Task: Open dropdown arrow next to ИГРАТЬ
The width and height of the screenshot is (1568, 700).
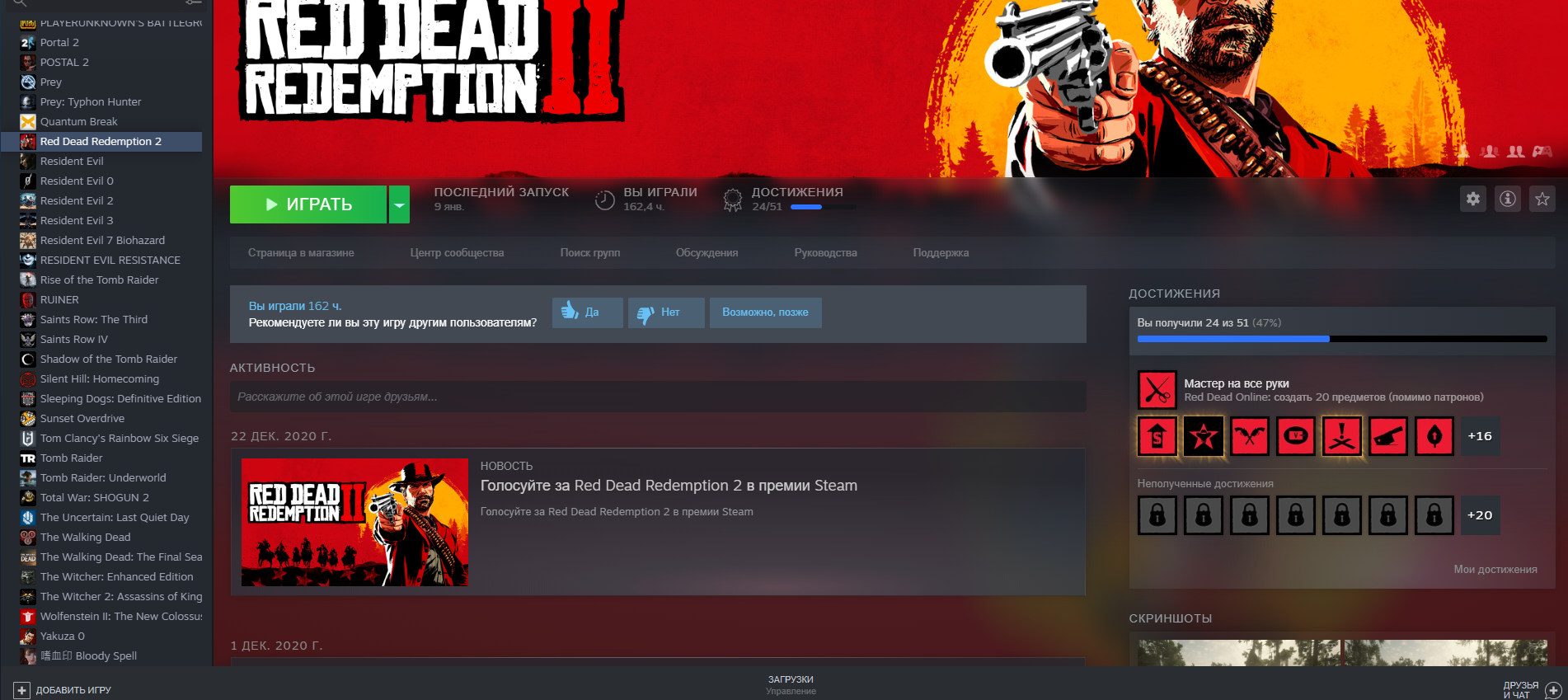Action: tap(399, 204)
